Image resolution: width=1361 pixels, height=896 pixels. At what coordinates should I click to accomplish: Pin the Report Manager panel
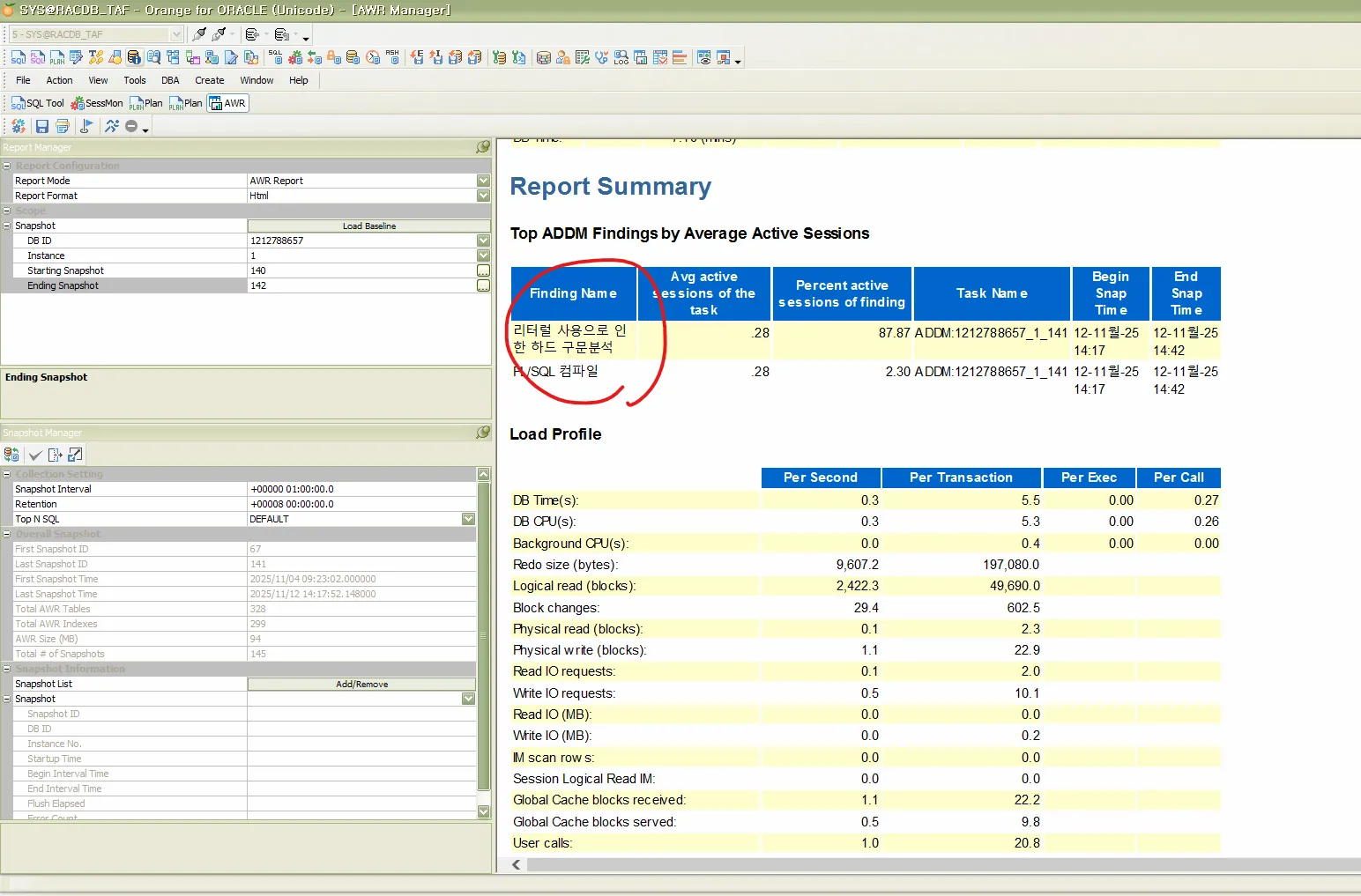pyautogui.click(x=483, y=147)
